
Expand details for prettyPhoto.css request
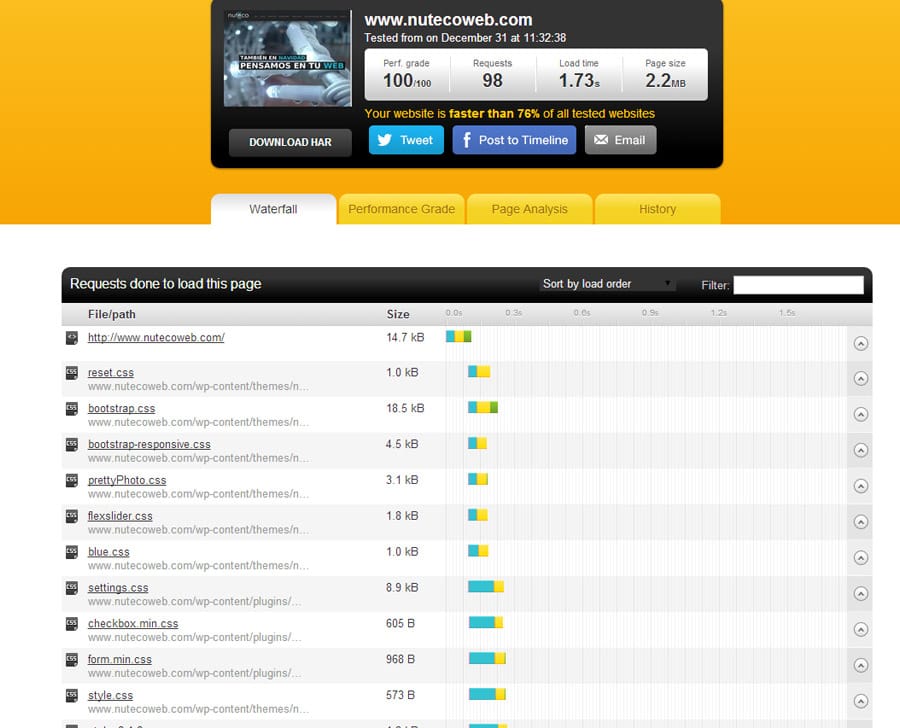click(860, 486)
